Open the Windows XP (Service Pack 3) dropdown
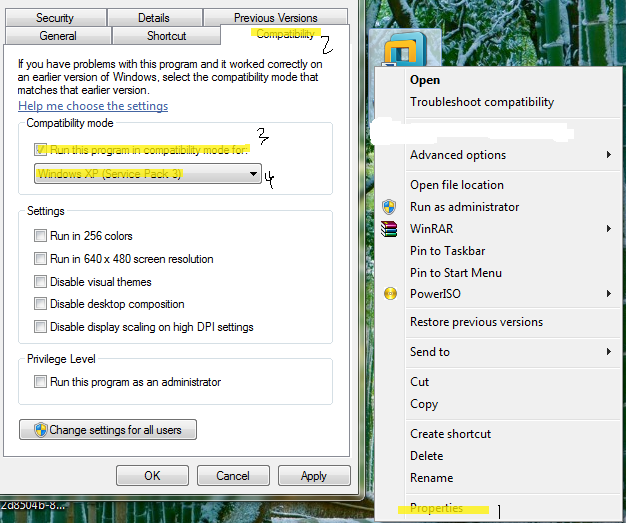 point(148,174)
